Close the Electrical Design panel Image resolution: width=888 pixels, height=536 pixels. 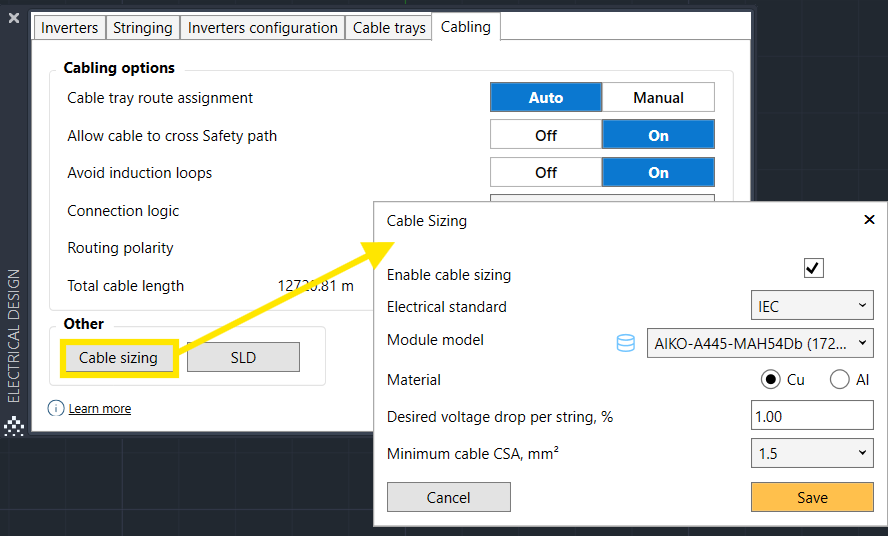tap(14, 18)
